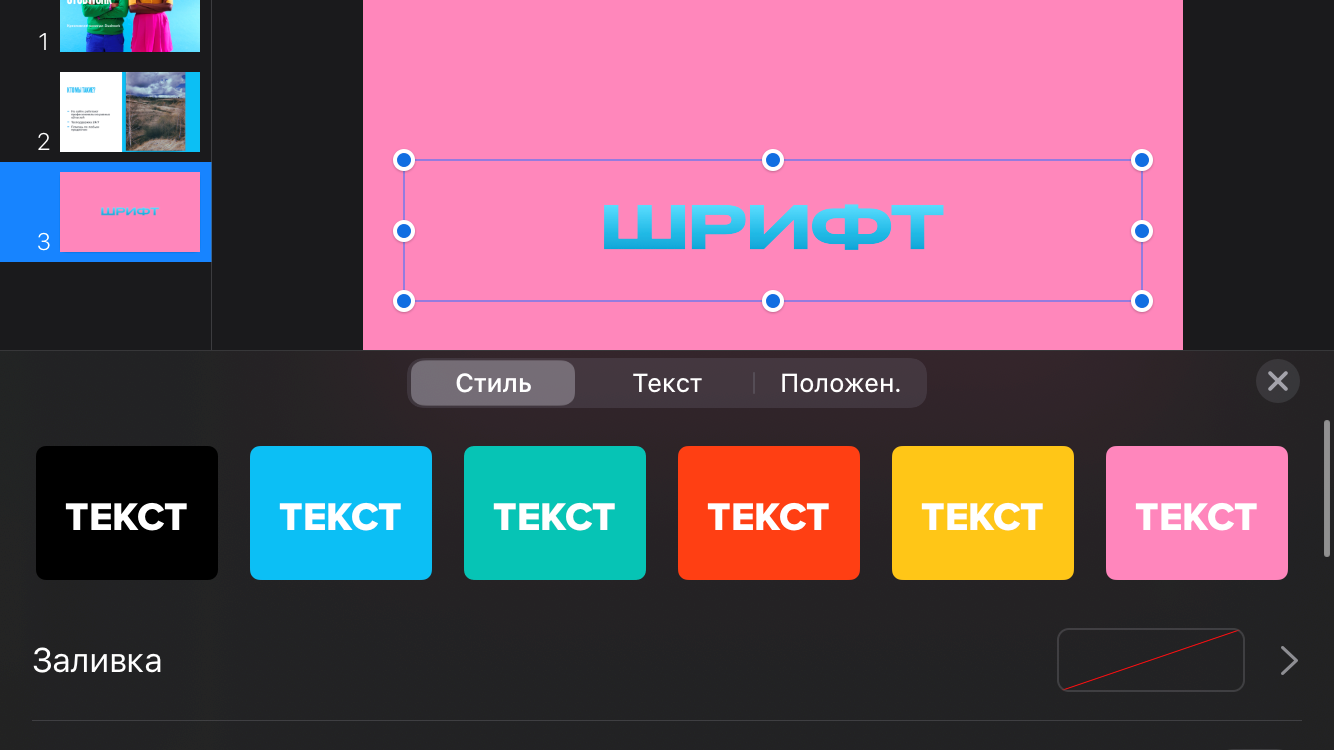Select the pink slide 3 thumbnail
The image size is (1334, 750).
tap(130, 212)
